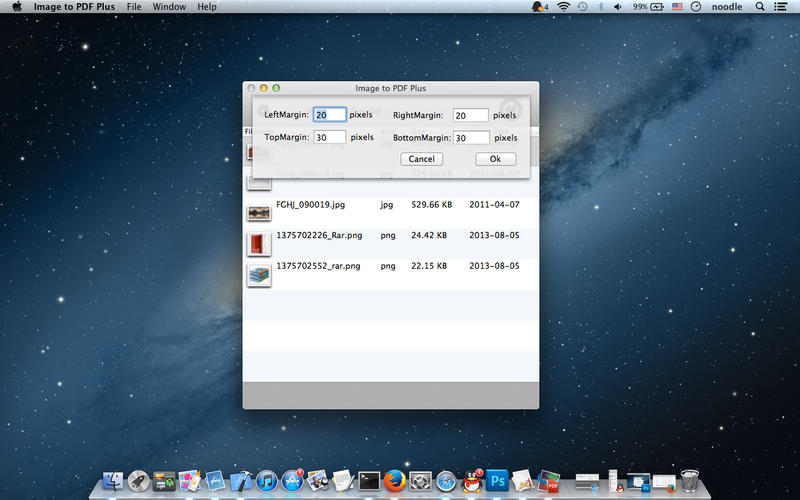Open App Store from the dock
This screenshot has height=500, width=800.
292,481
